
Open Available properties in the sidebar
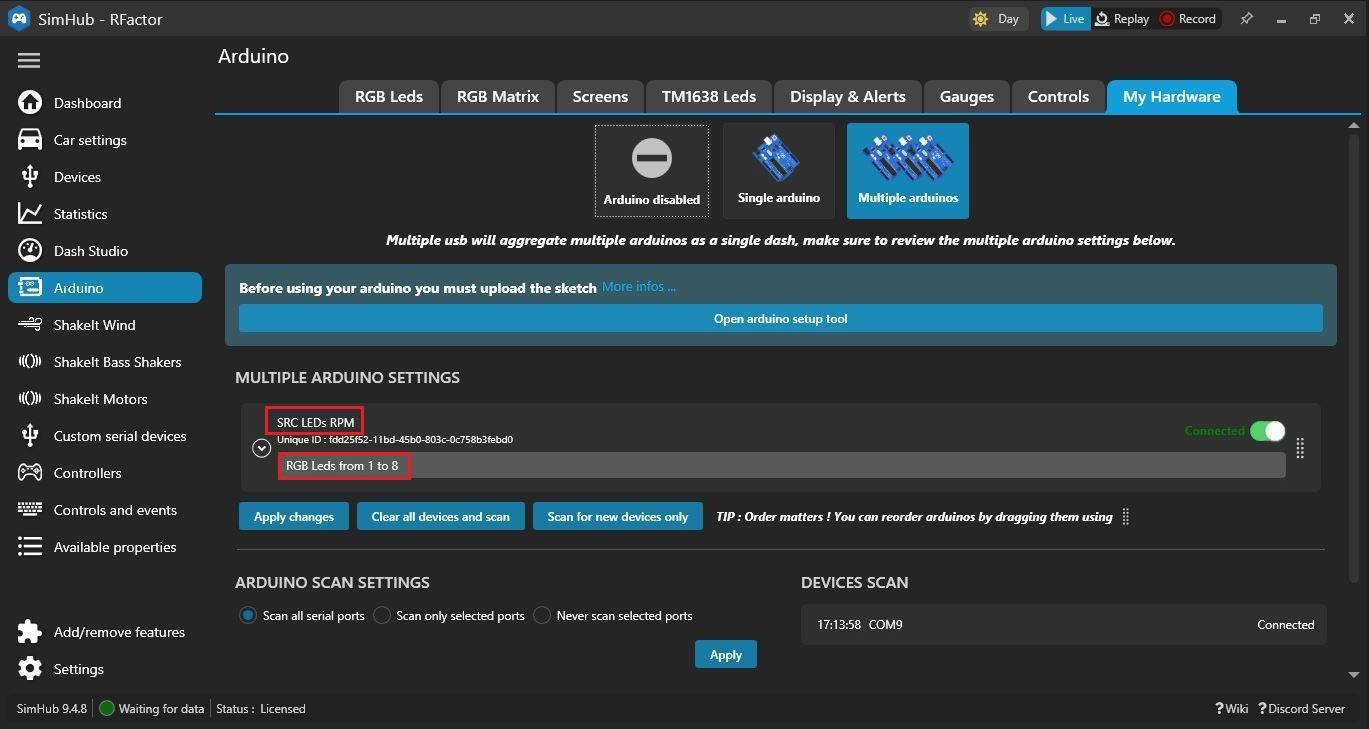tap(105, 547)
